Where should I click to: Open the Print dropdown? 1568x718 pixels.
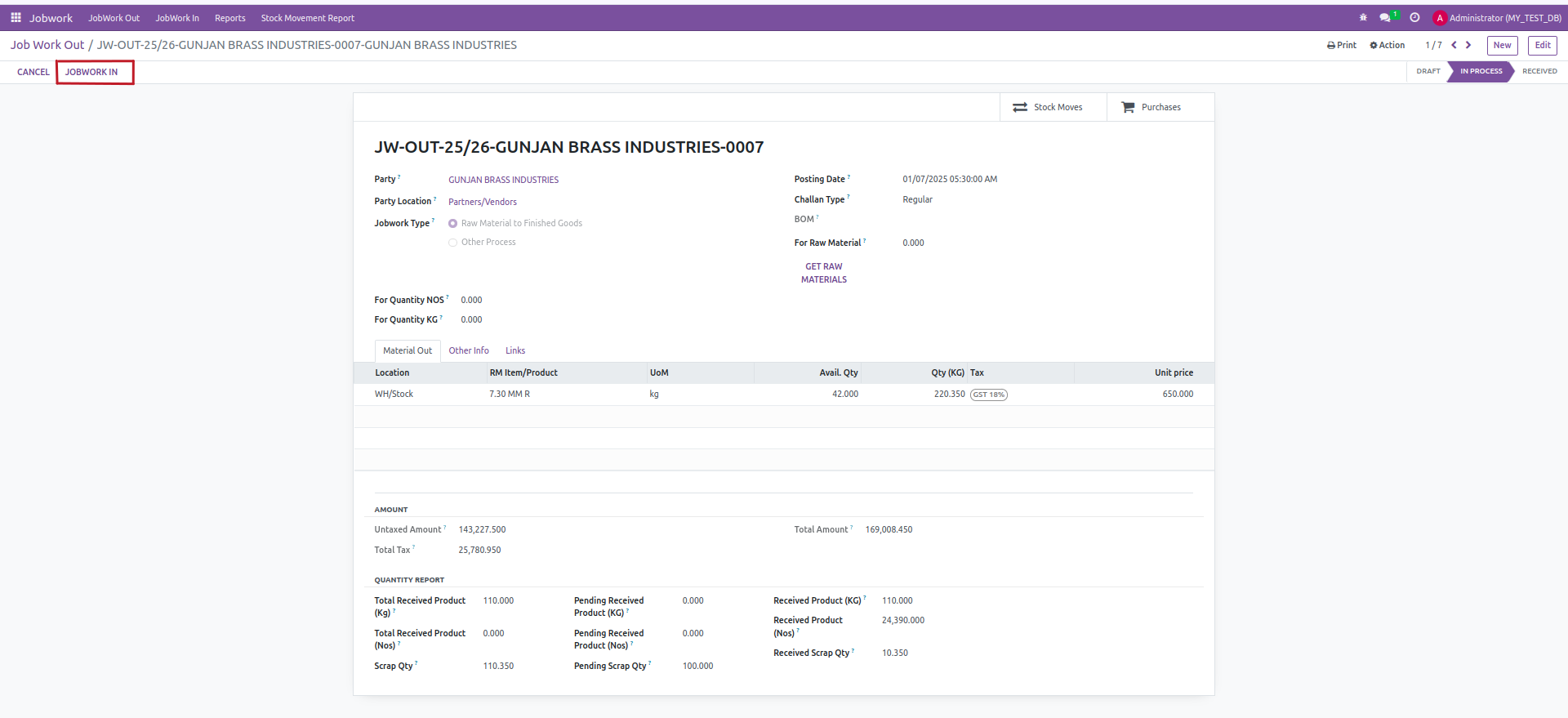(1341, 45)
